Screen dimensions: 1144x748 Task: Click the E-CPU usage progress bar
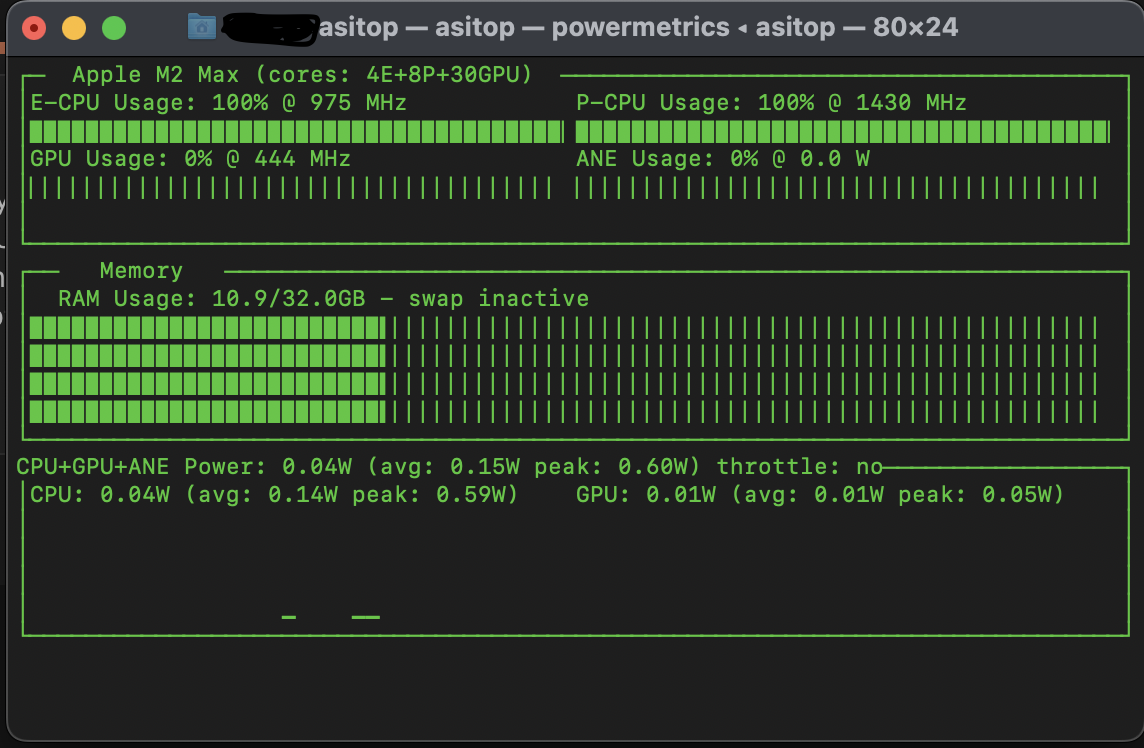click(296, 132)
